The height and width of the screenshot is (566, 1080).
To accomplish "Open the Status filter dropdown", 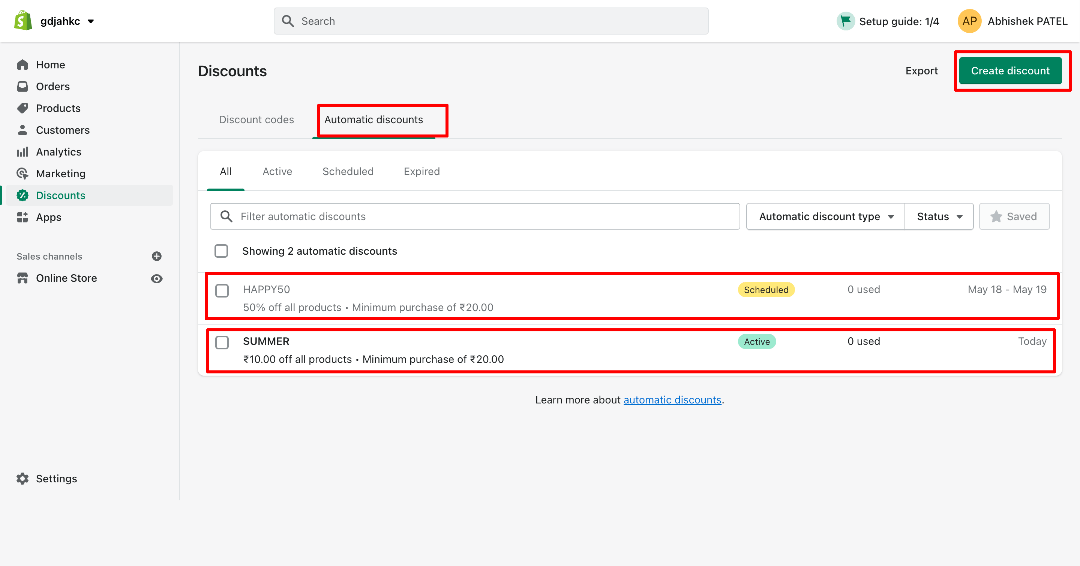I will [x=939, y=216].
